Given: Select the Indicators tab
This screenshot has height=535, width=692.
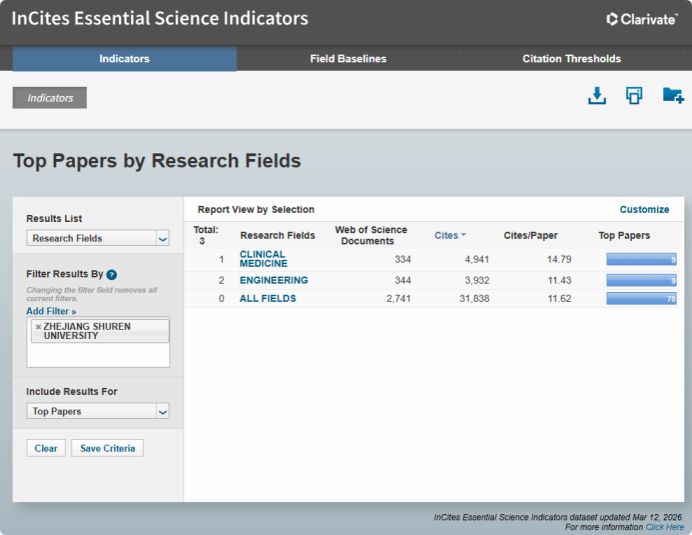Looking at the screenshot, I should coord(124,59).
